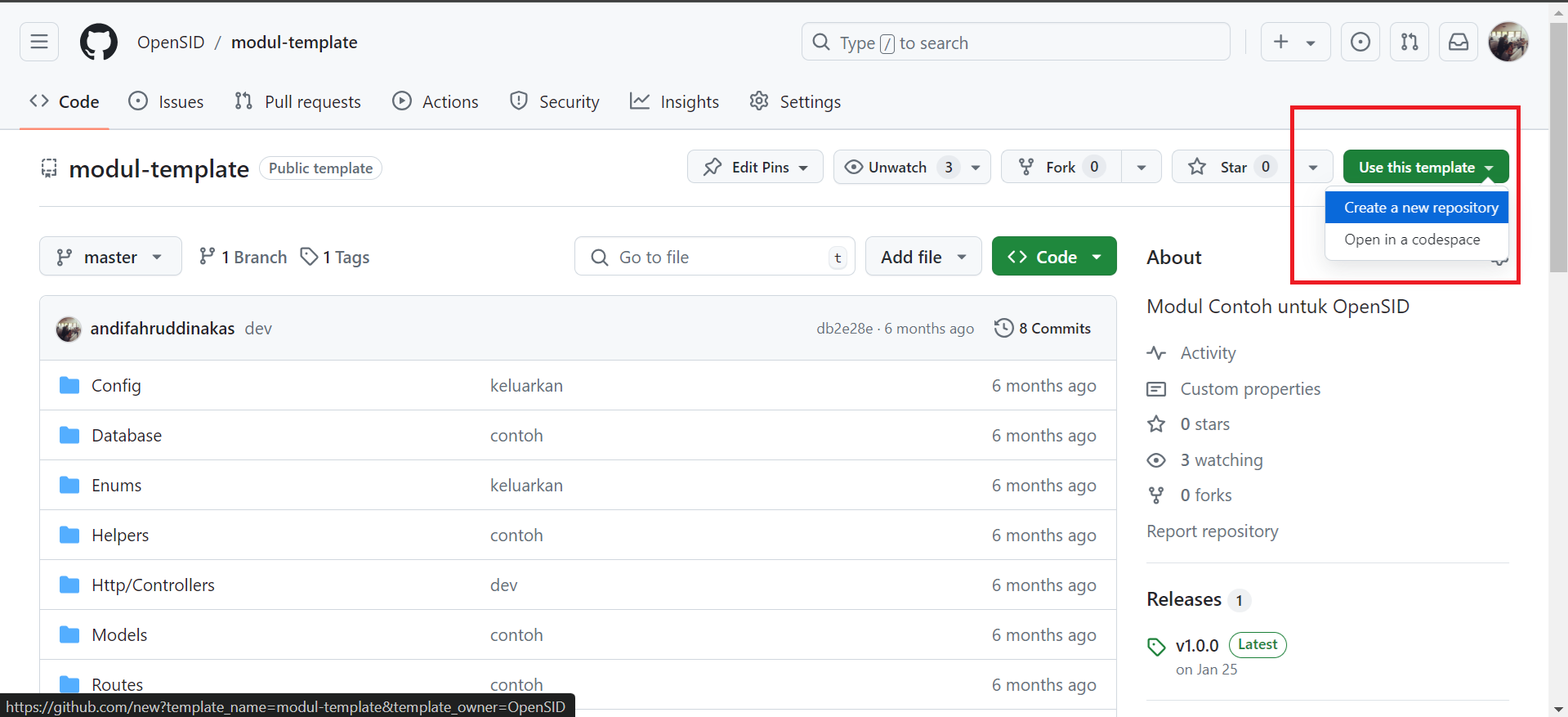Image resolution: width=1568 pixels, height=717 pixels.
Task: Open the 1 Tags link
Action: (x=335, y=257)
